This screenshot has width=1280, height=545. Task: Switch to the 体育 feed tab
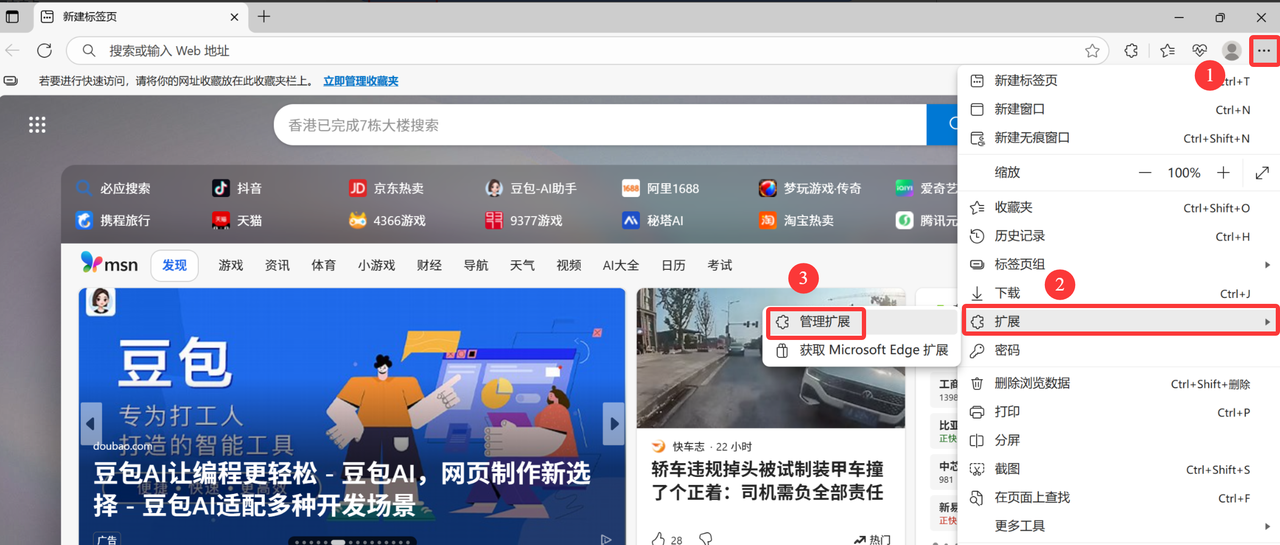324,265
